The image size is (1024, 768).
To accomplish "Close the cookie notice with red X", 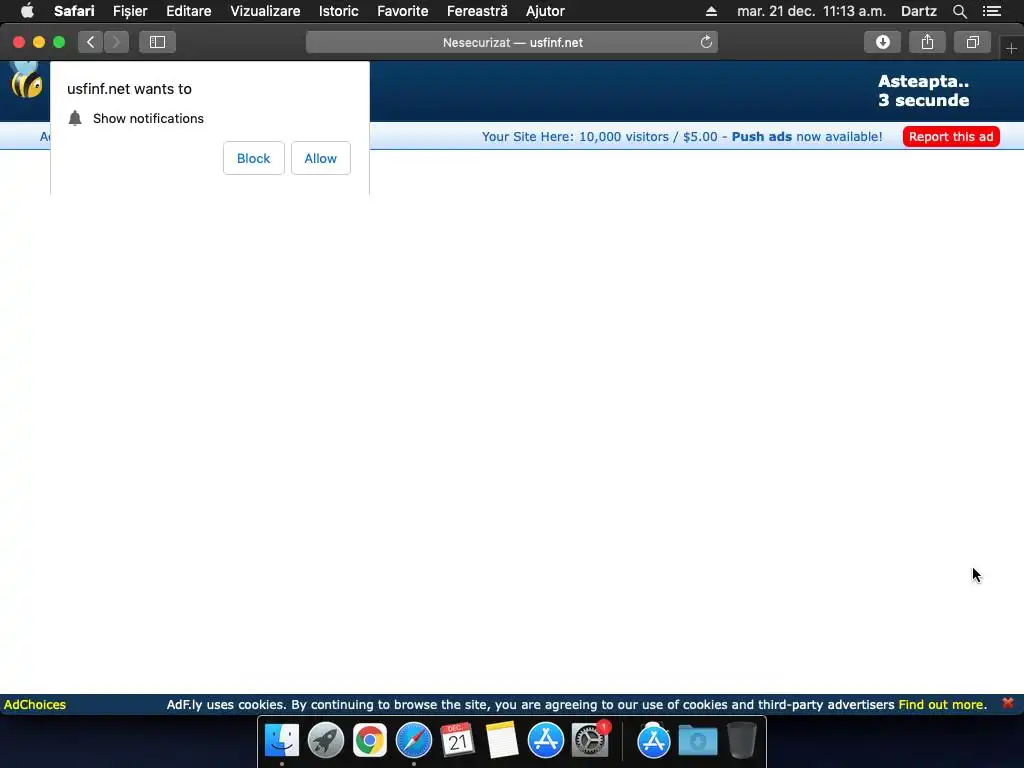I will 1008,703.
